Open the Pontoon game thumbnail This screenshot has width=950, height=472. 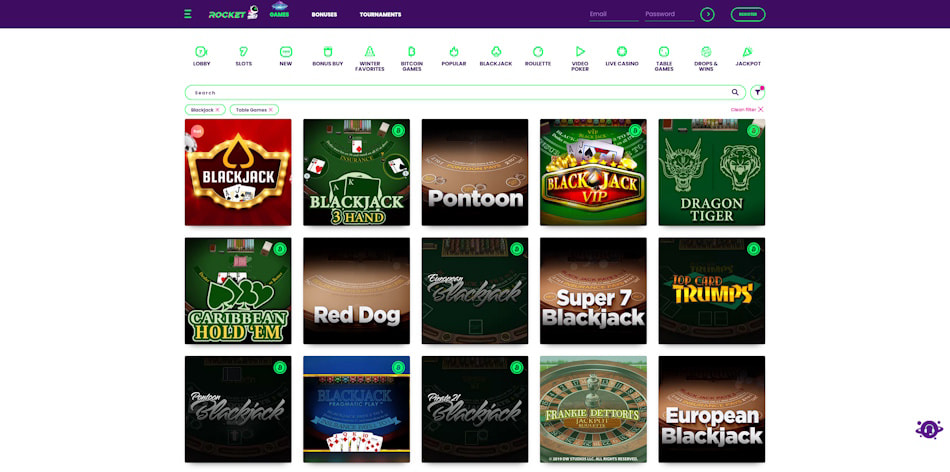(475, 172)
